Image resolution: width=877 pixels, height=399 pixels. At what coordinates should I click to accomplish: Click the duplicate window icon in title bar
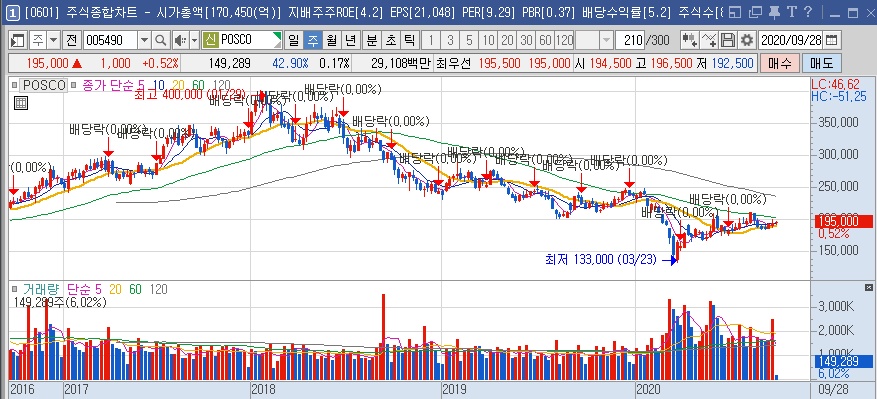pyautogui.click(x=755, y=12)
